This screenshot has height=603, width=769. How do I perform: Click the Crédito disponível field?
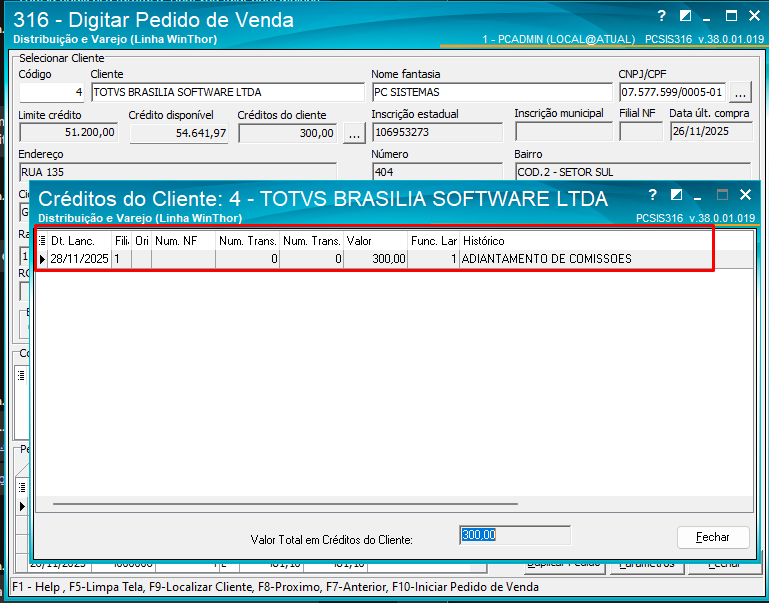tap(179, 133)
